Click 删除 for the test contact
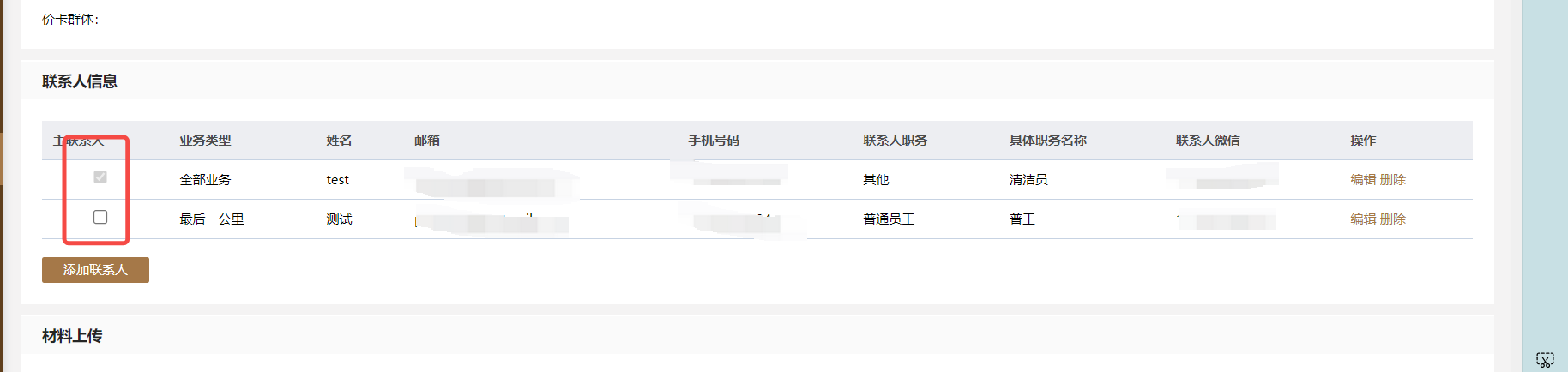 1393,179
